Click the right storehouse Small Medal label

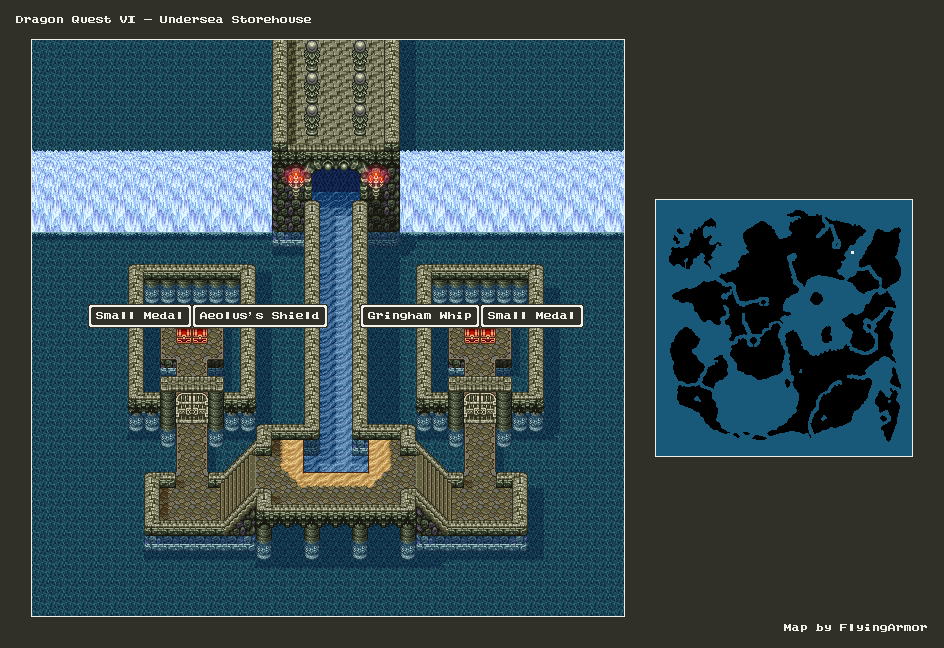point(532,316)
